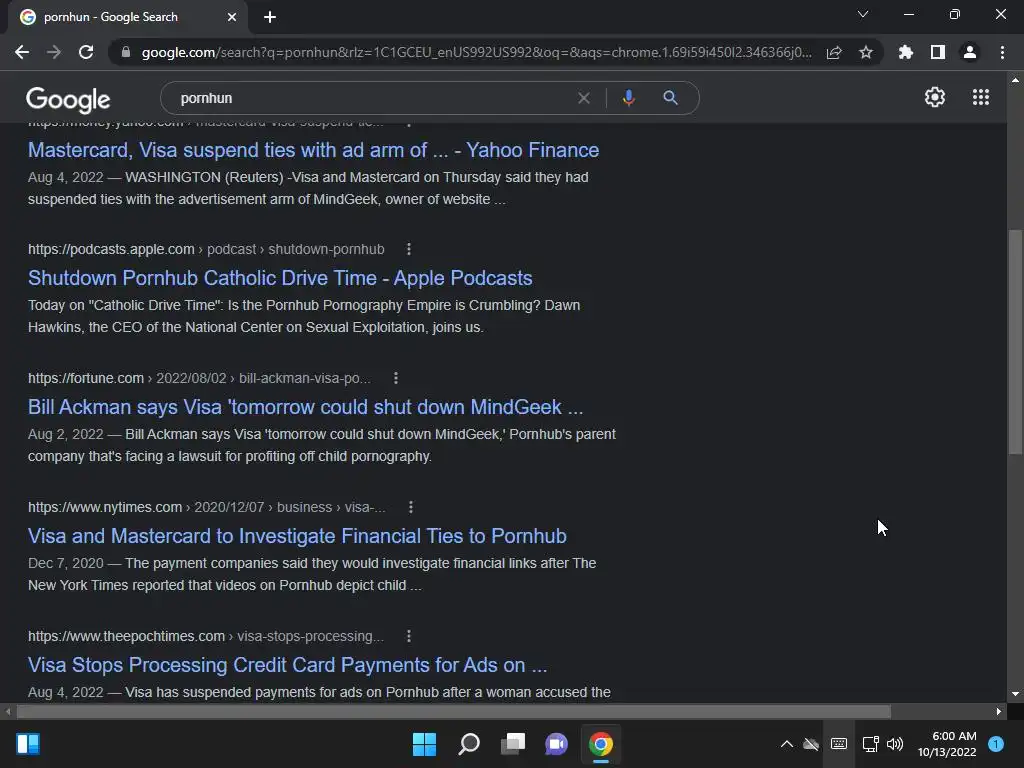Open Google quick settings gear

(935, 97)
